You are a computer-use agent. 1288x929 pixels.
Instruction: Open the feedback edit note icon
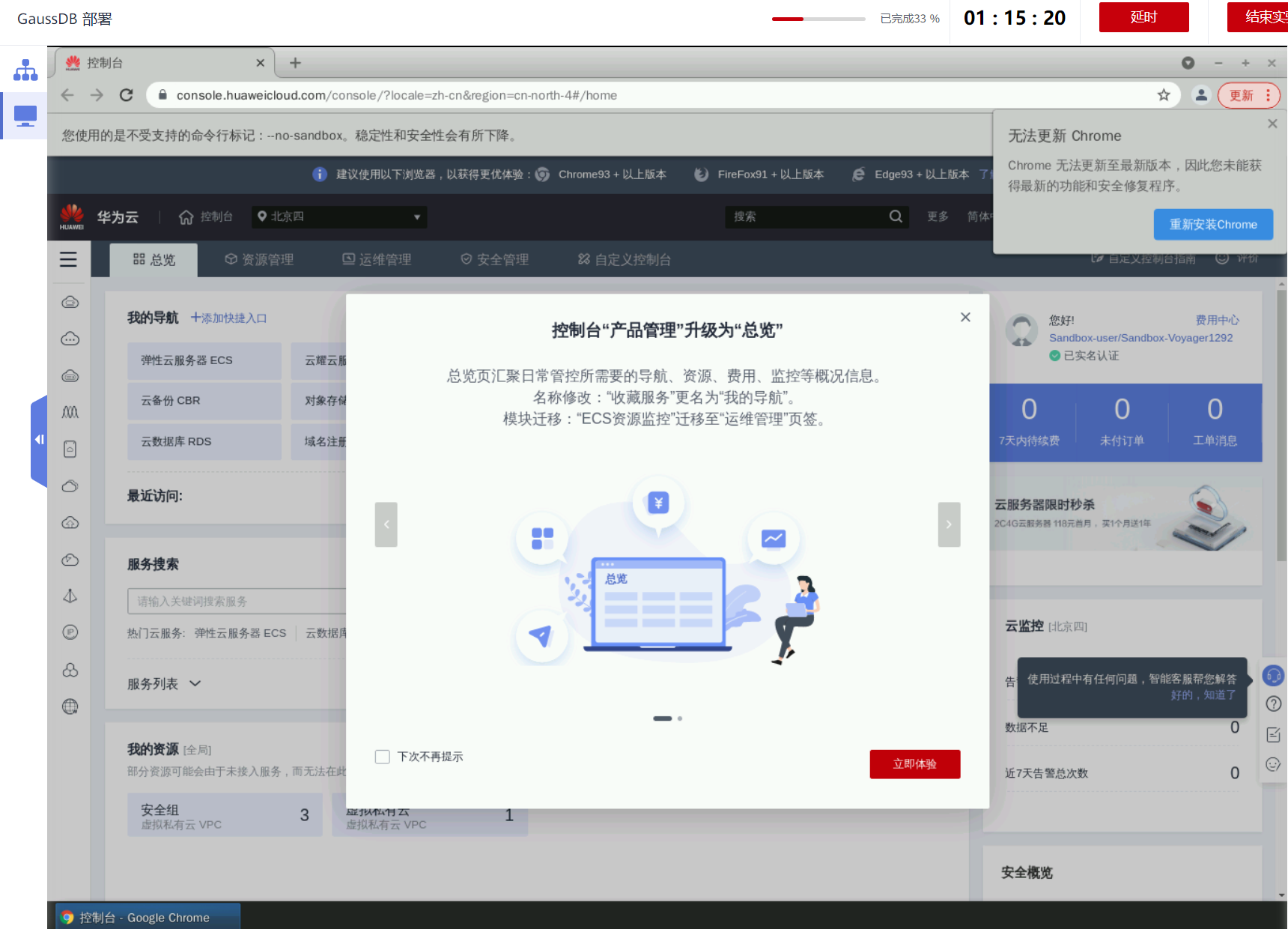1273,734
